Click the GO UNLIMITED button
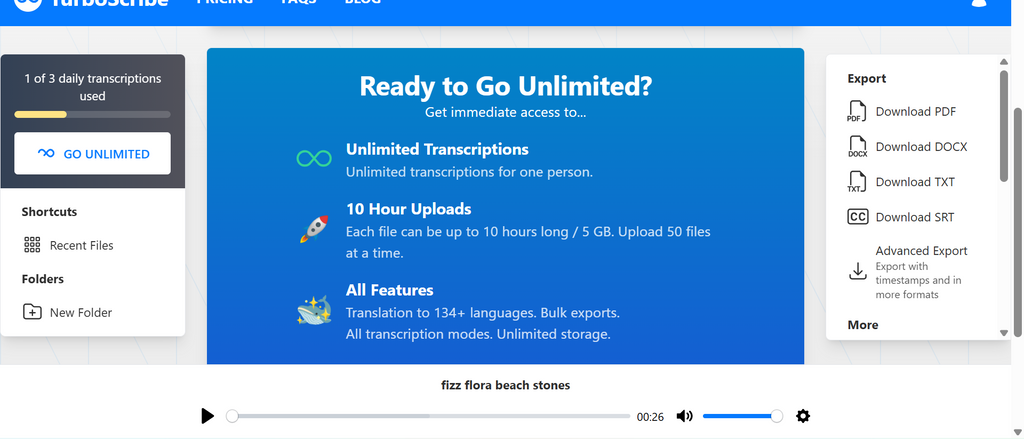 (93, 154)
